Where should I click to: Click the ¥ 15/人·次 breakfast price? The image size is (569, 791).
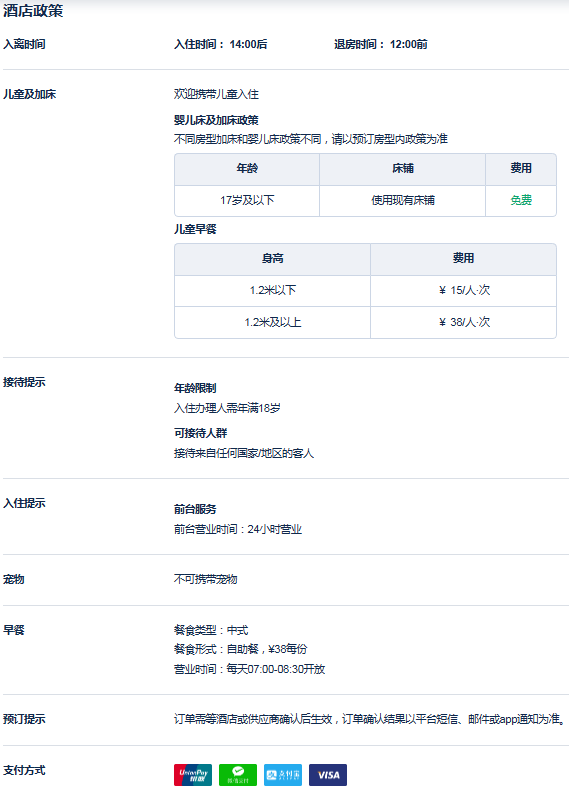click(x=464, y=290)
